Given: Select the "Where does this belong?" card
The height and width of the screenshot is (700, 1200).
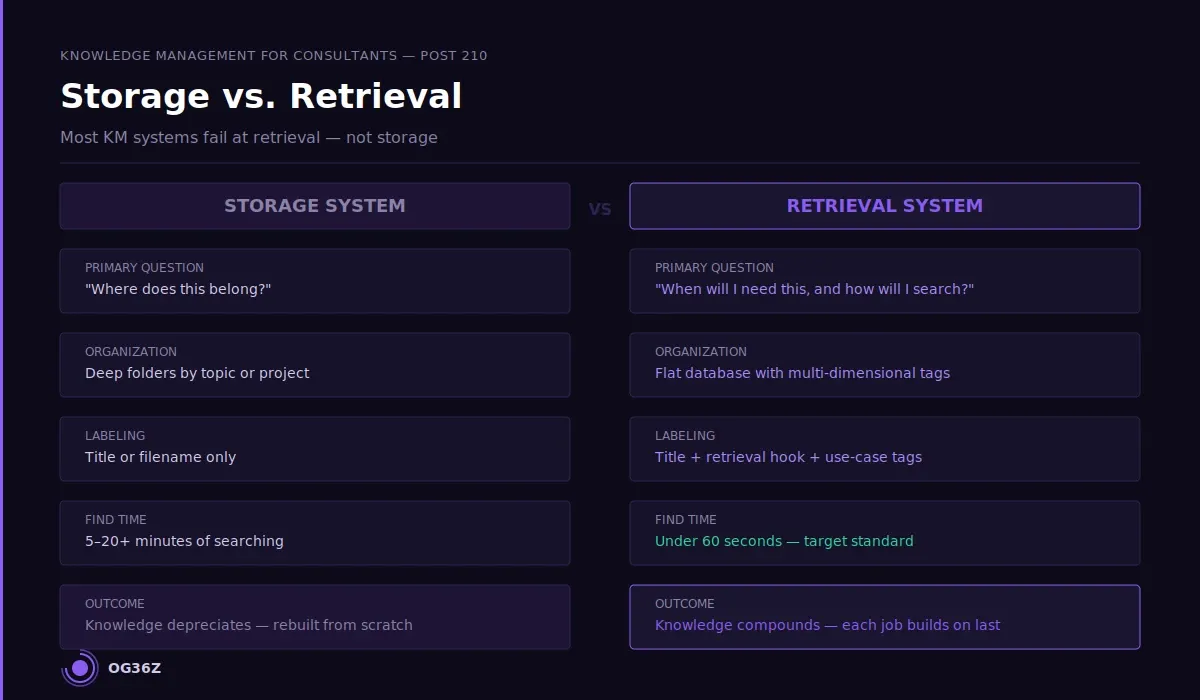Looking at the screenshot, I should 314,281.
